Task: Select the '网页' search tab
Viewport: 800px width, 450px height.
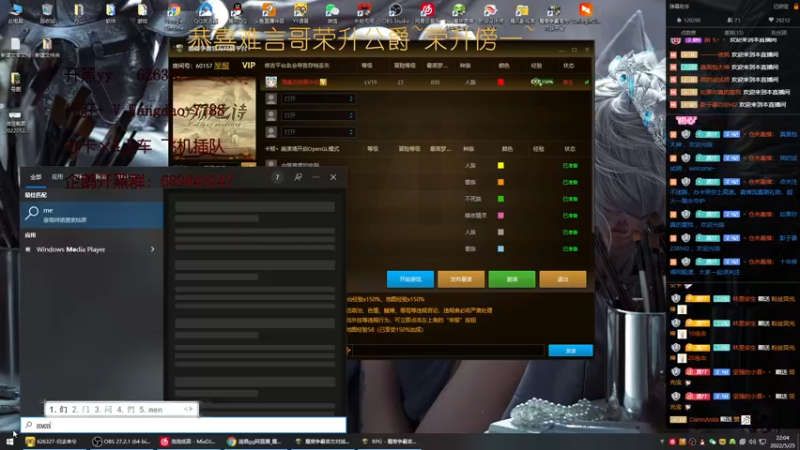Action: pos(101,177)
